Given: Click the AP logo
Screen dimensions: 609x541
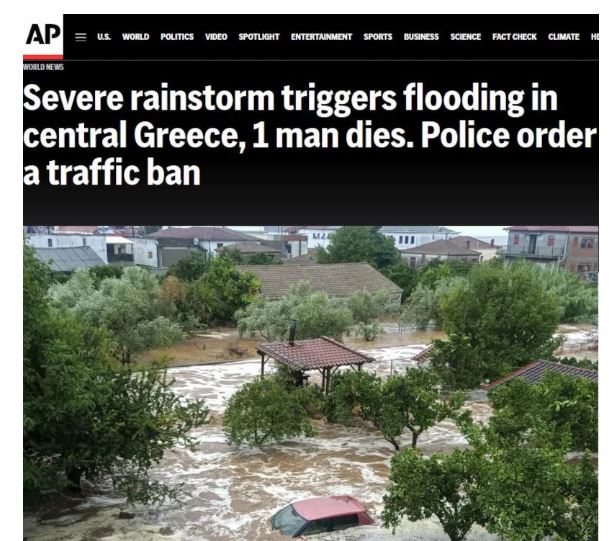Looking at the screenshot, I should (43, 37).
